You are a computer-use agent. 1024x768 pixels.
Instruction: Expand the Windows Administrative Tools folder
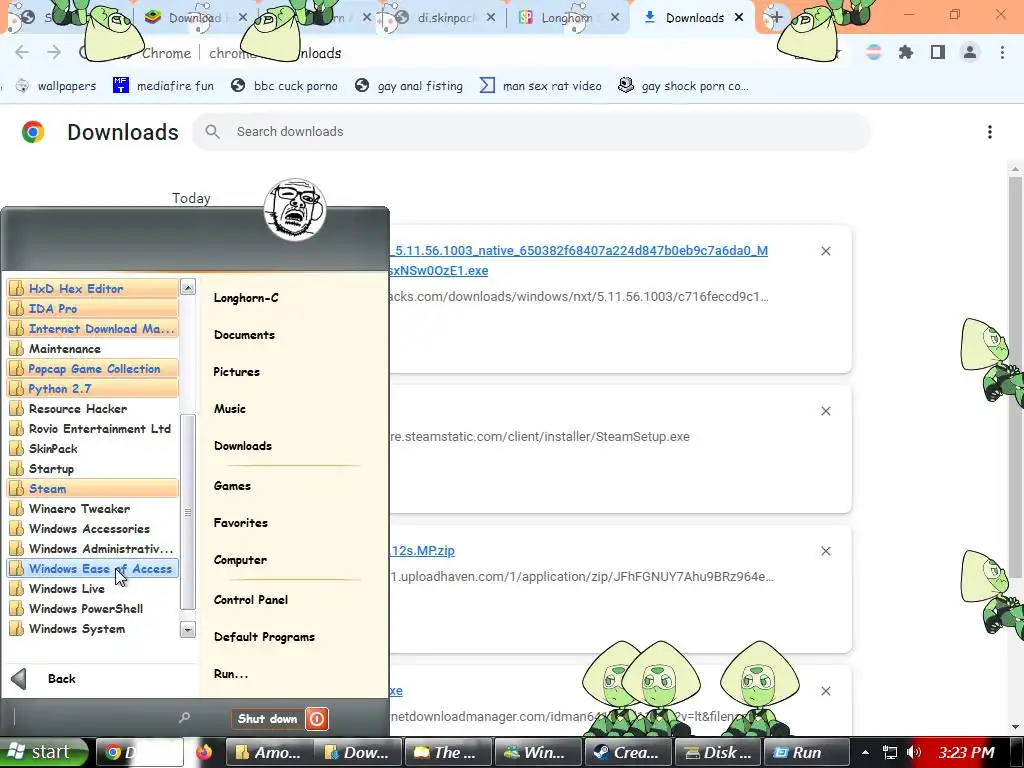coord(93,549)
